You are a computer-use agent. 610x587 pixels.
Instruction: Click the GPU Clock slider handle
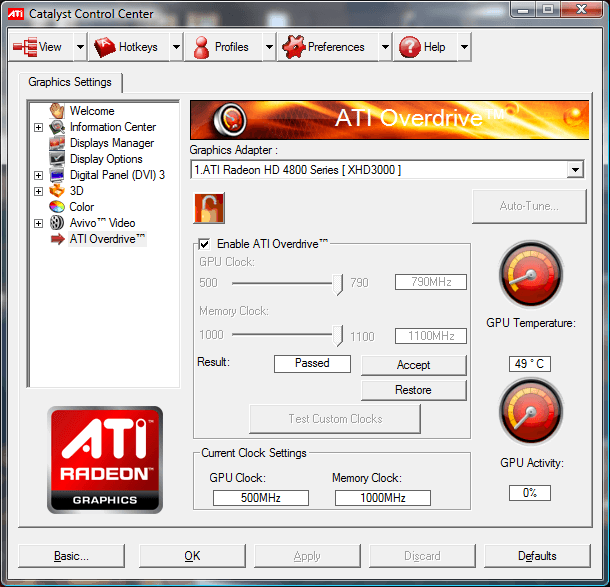(339, 284)
